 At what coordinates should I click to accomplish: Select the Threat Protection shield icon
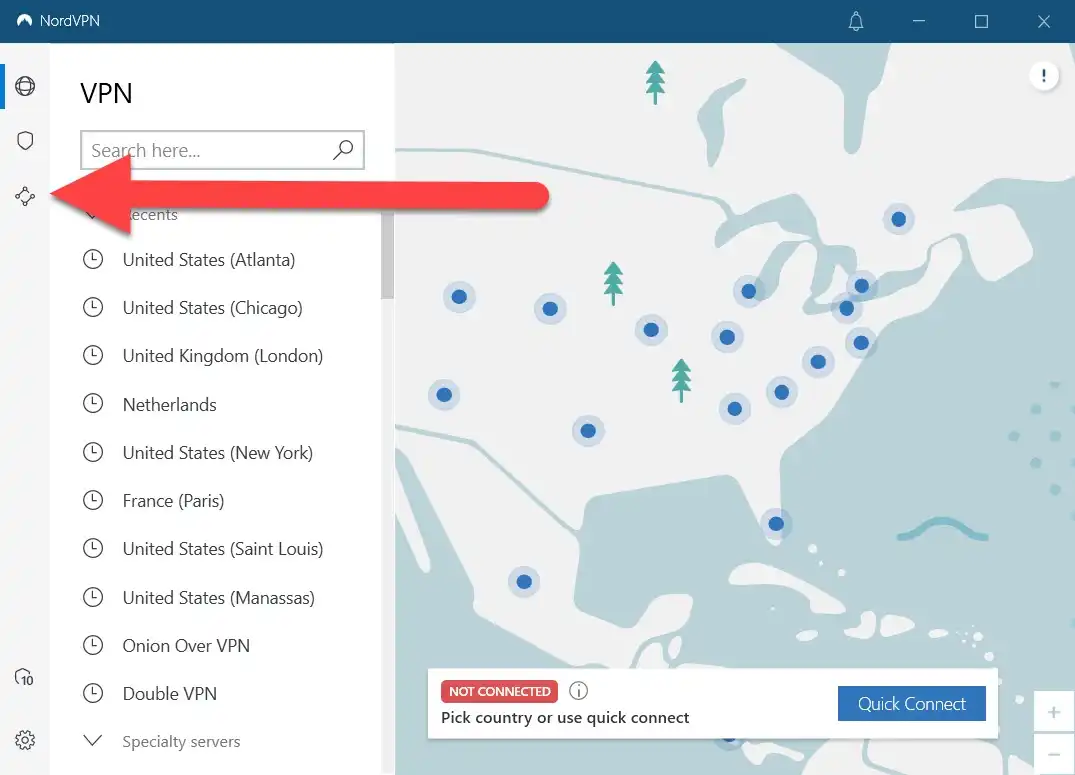coord(25,140)
